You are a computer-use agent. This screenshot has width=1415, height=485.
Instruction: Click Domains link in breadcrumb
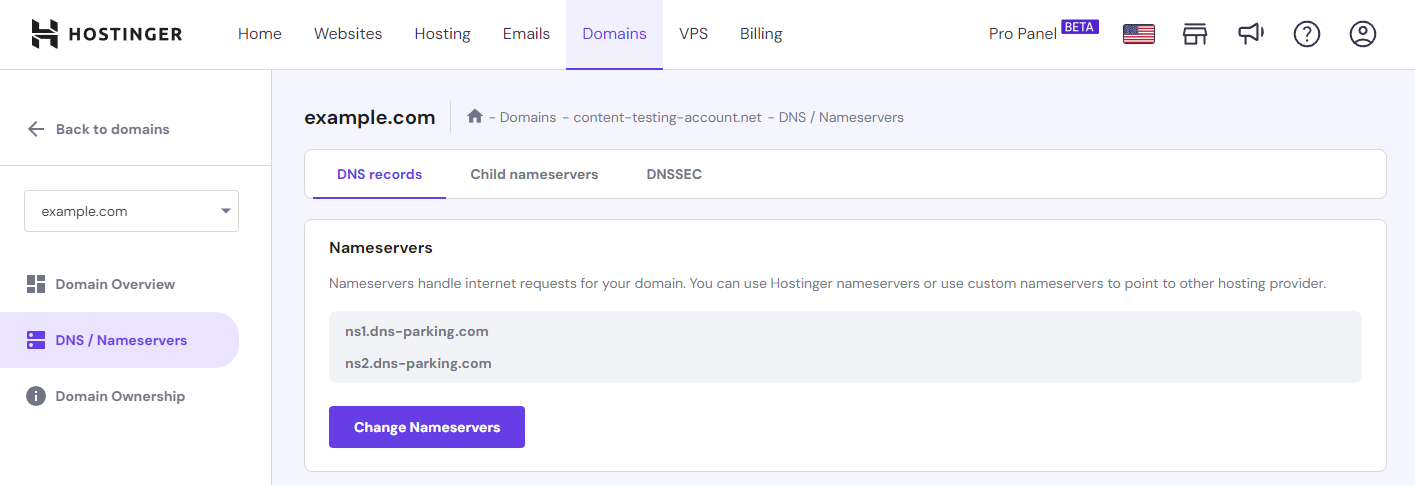527,117
